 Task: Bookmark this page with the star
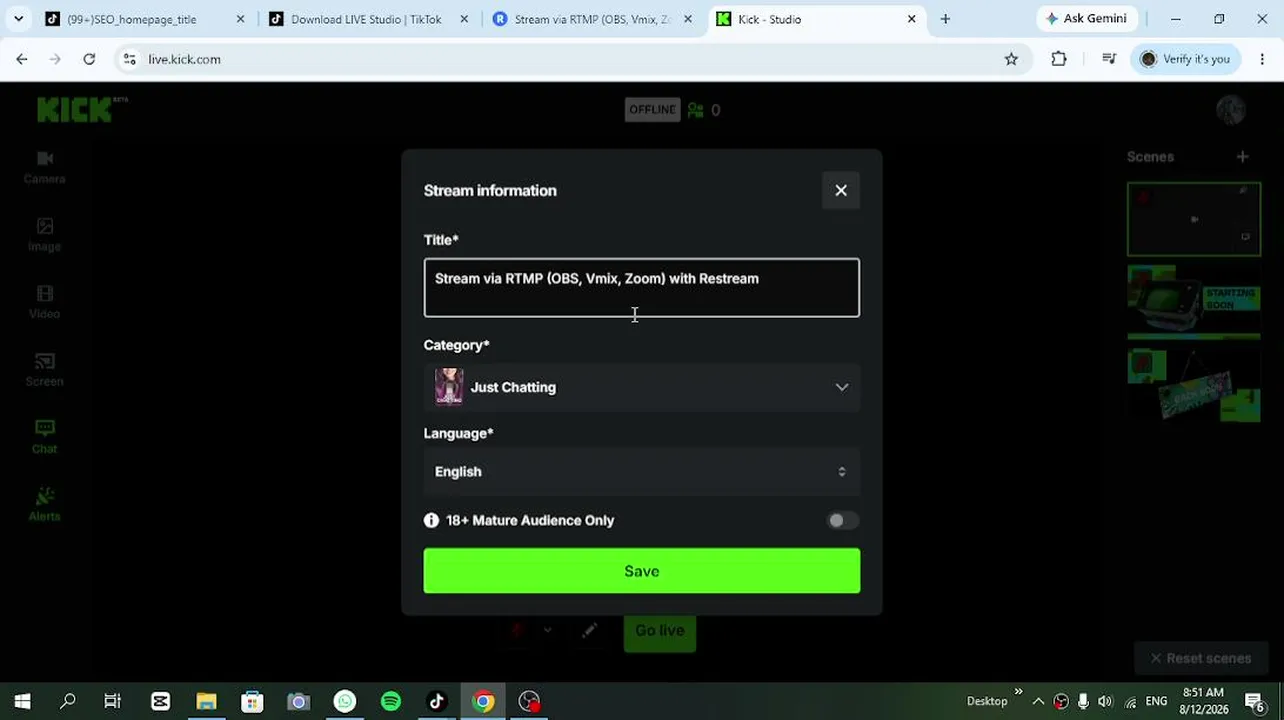point(1011,59)
